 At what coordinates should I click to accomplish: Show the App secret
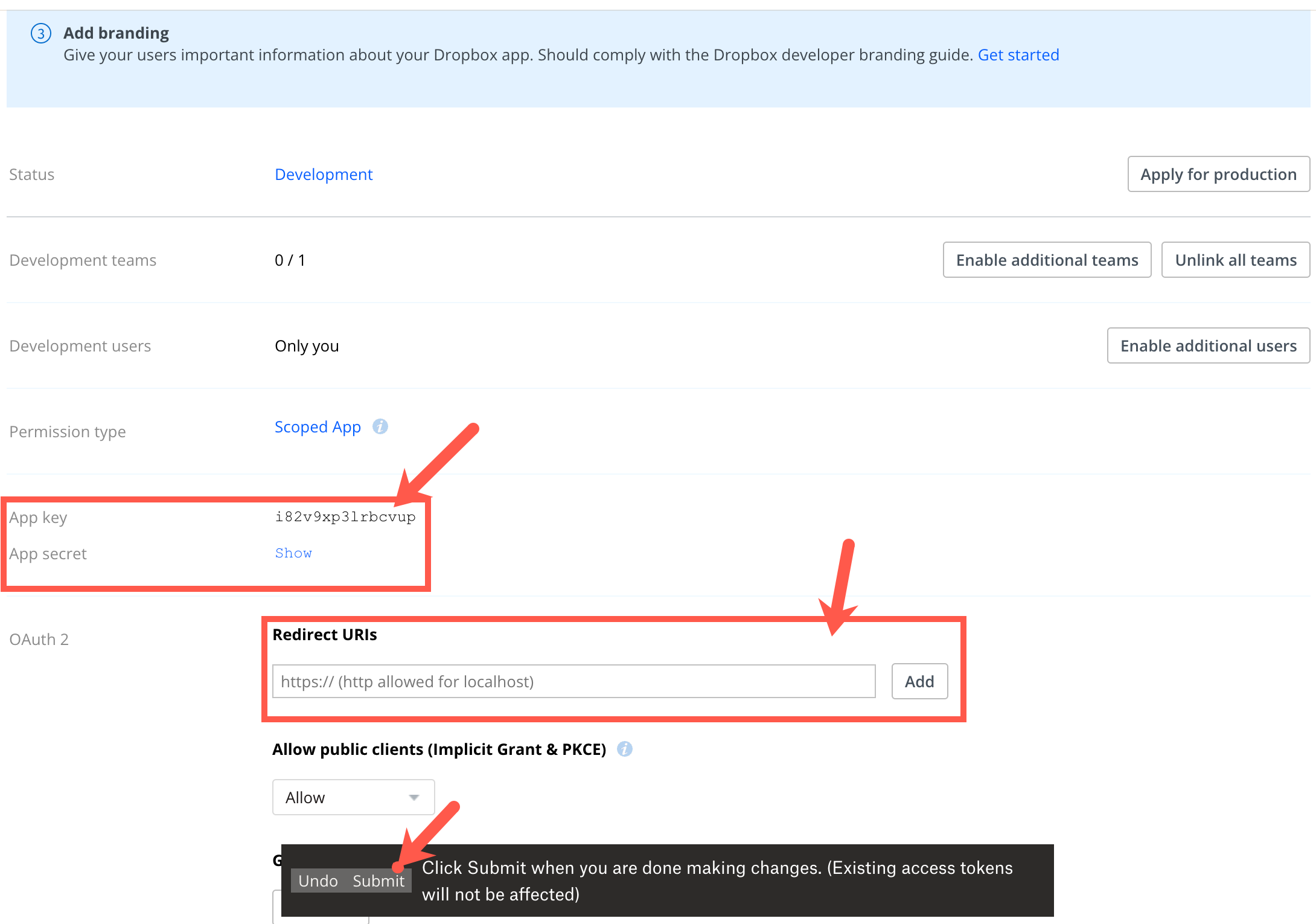[x=293, y=553]
